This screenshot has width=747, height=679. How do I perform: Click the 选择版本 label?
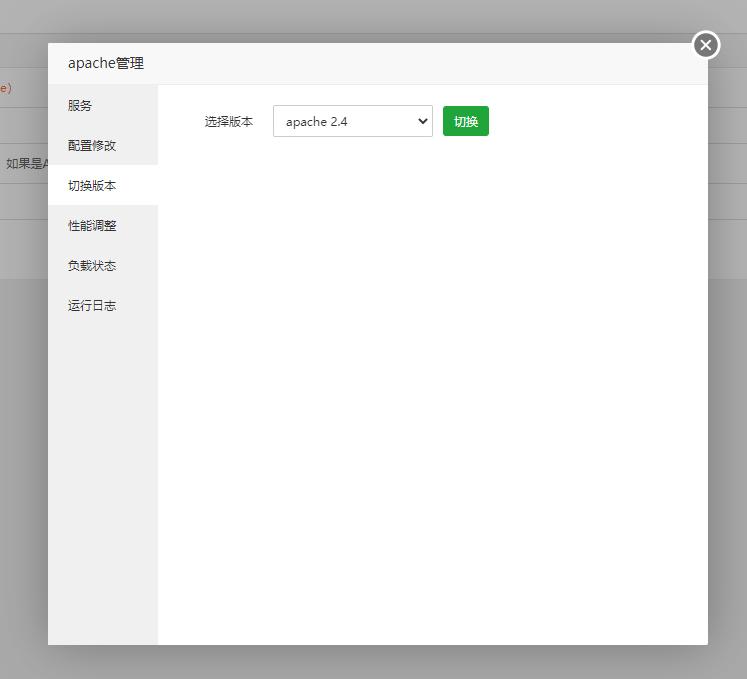pos(229,121)
